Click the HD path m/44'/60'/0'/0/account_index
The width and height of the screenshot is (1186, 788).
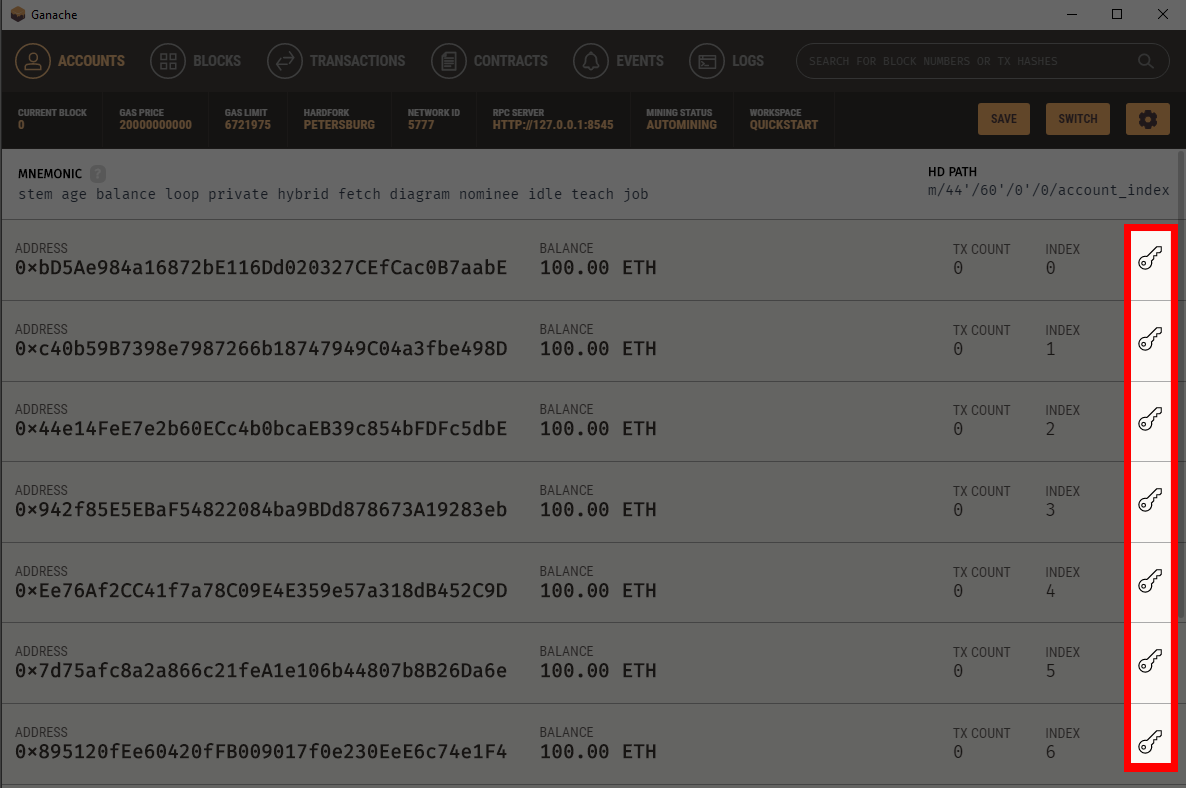tap(1048, 191)
